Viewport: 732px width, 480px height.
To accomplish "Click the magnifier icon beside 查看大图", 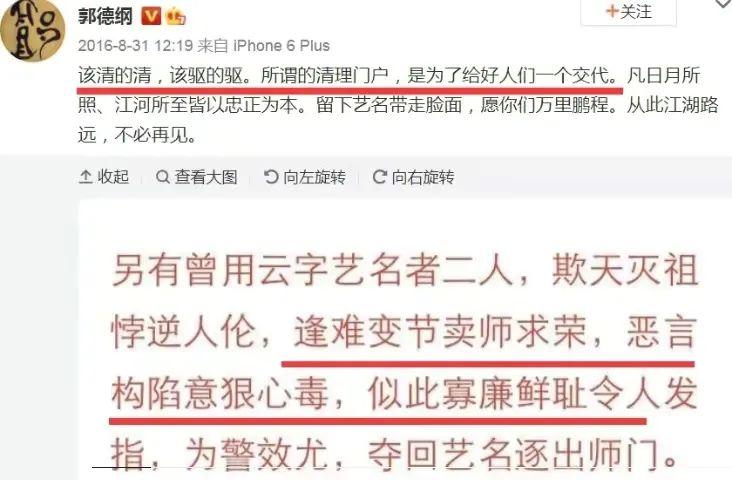I will (x=162, y=177).
